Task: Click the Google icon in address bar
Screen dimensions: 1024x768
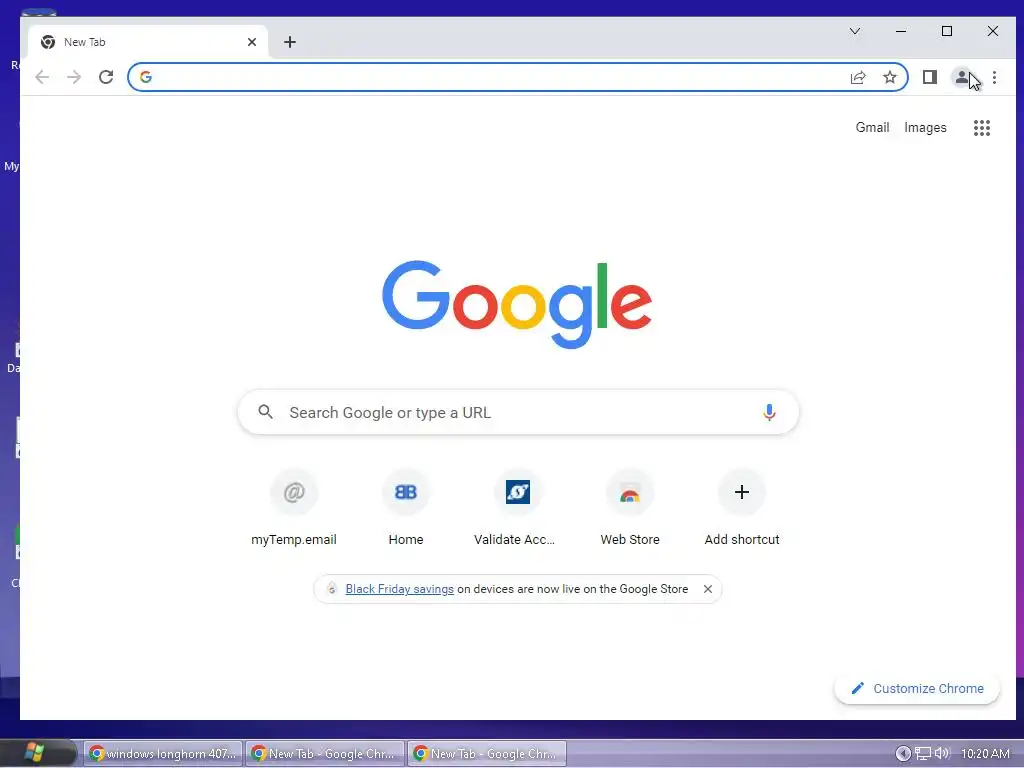Action: (x=146, y=77)
